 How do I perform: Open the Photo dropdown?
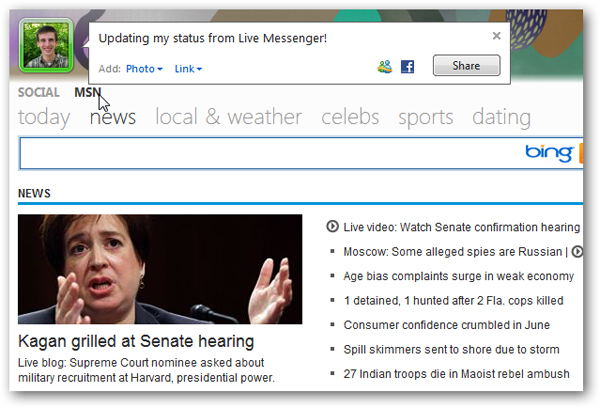(144, 69)
